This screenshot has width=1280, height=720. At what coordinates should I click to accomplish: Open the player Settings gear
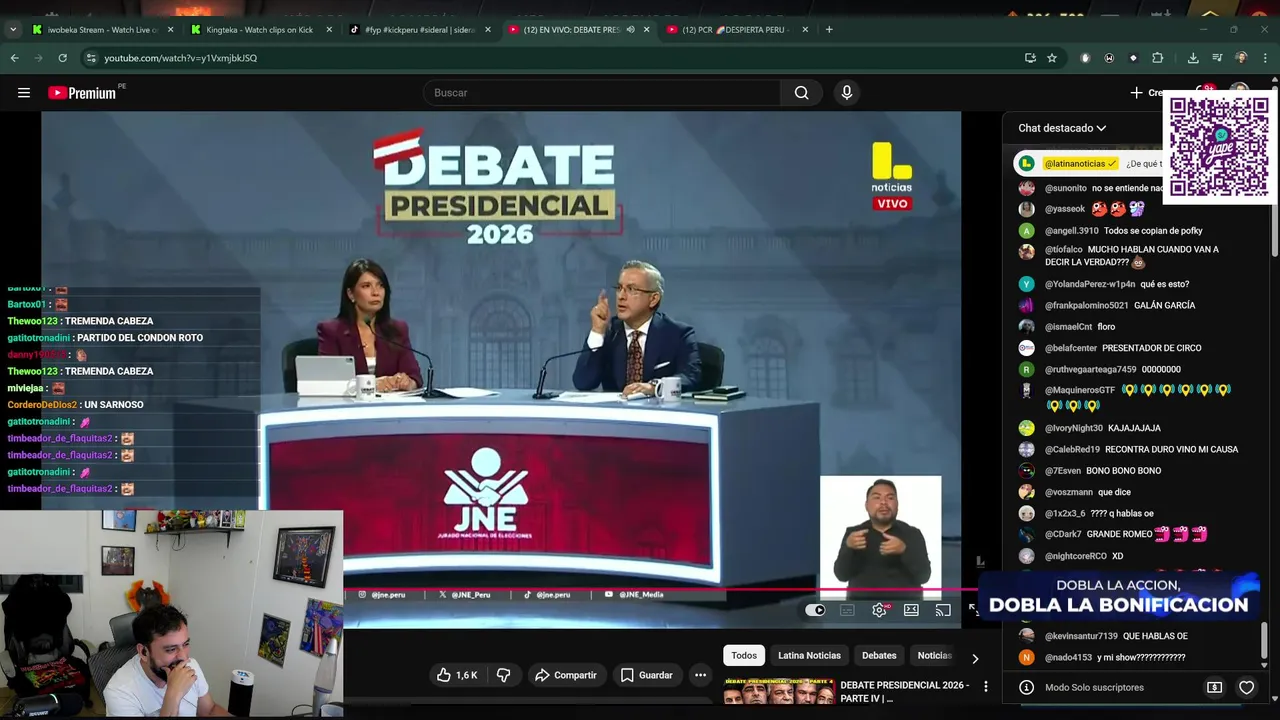879,610
